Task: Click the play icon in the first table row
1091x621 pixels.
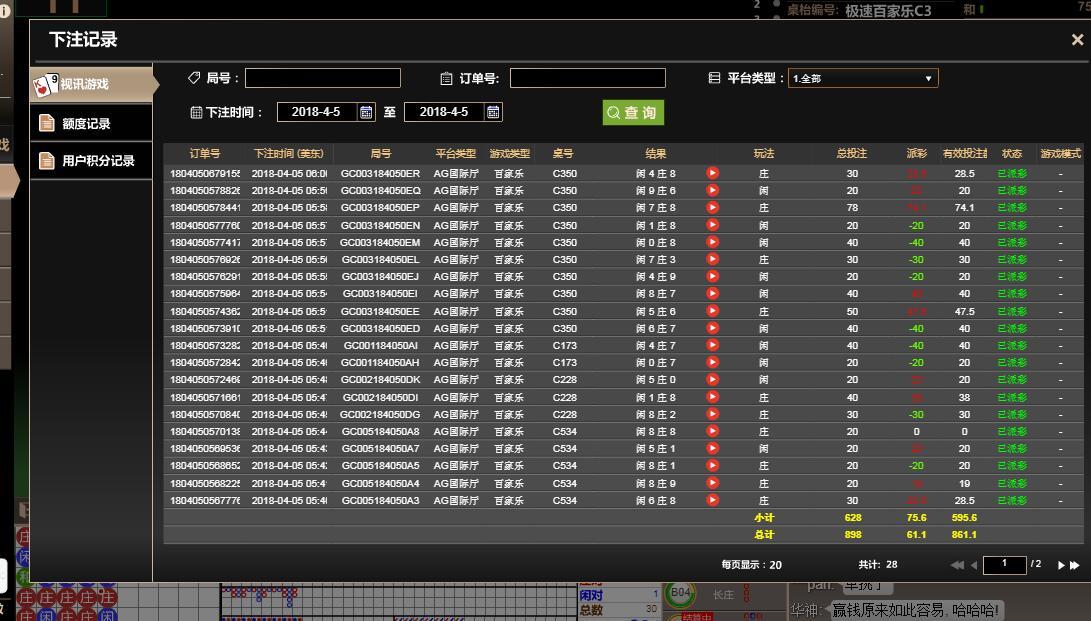Action: pyautogui.click(x=712, y=173)
